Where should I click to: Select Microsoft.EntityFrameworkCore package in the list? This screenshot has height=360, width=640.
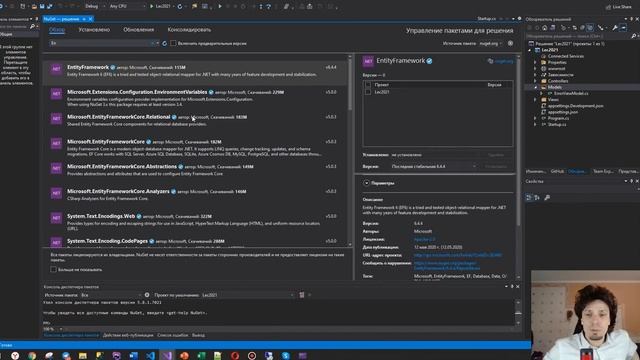point(195,148)
